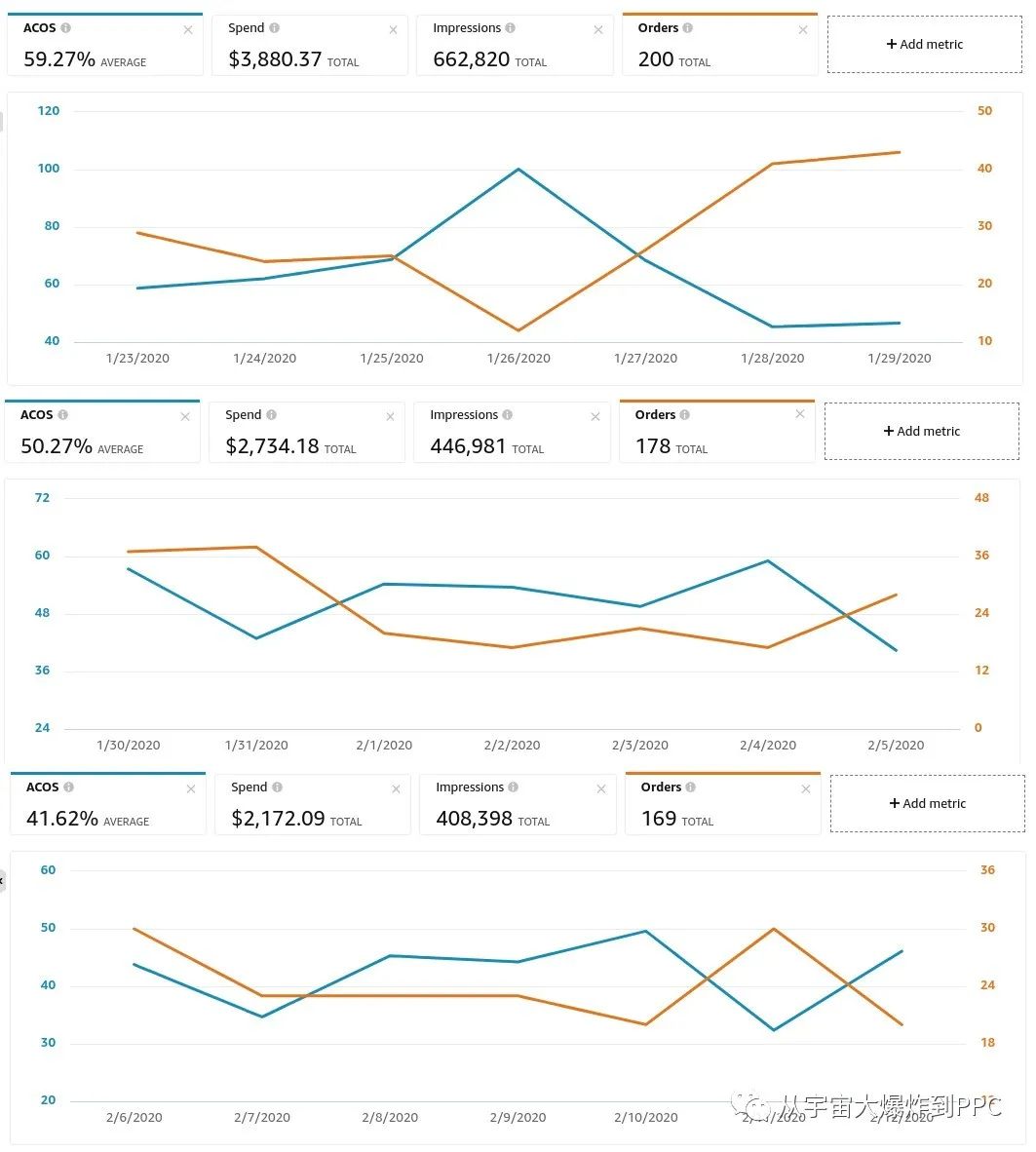Image resolution: width=1036 pixels, height=1152 pixels.
Task: Click ACOS info icon on 41.62% card
Action: click(68, 787)
